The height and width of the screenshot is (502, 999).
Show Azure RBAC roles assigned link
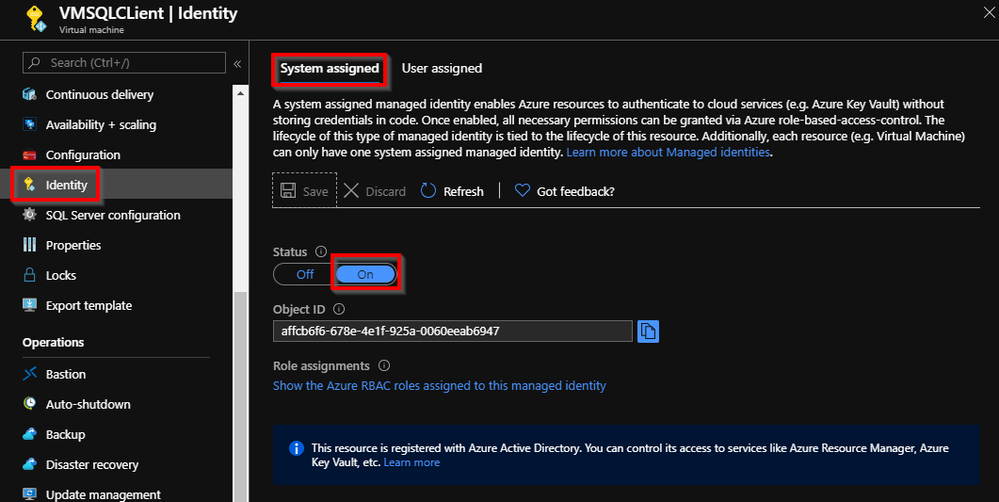click(439, 385)
